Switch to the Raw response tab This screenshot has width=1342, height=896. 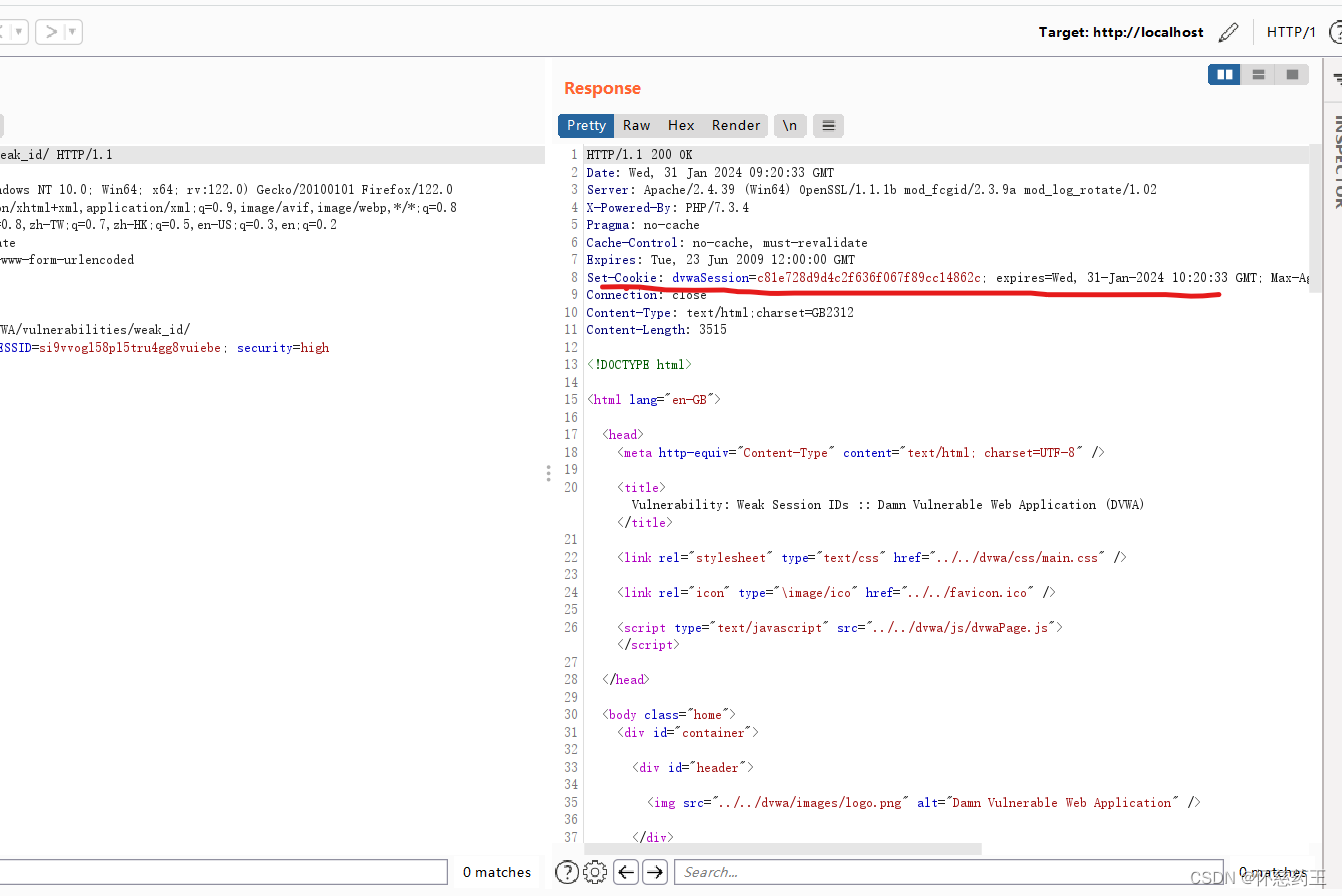click(x=636, y=125)
